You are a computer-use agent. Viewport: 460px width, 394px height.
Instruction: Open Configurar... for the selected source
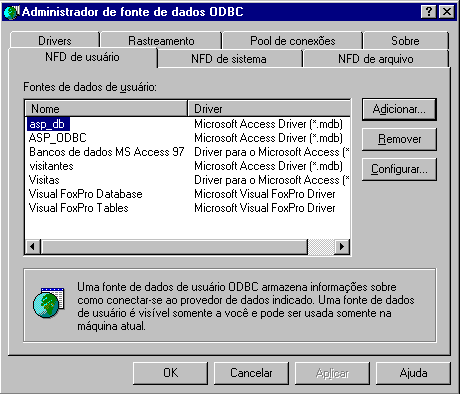399,169
